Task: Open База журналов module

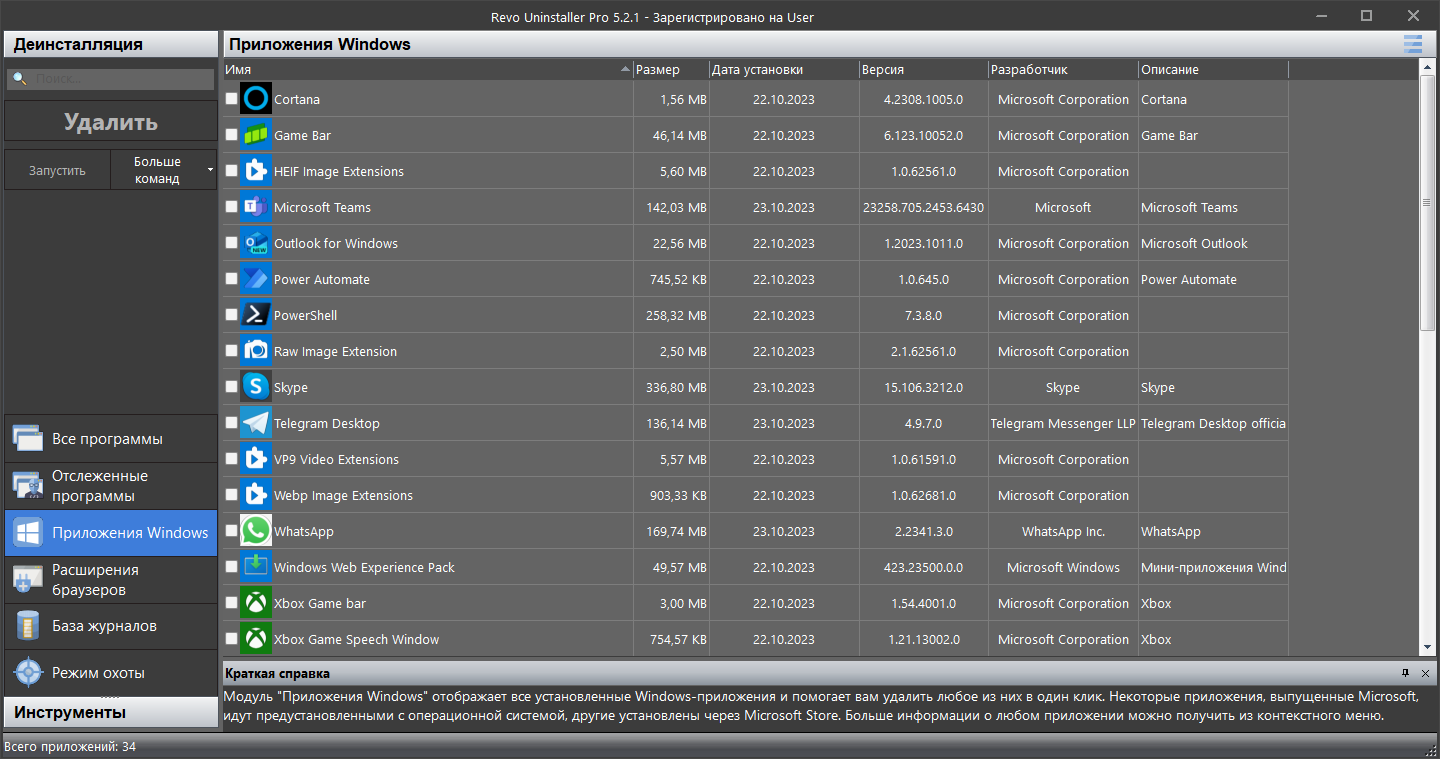Action: [111, 626]
